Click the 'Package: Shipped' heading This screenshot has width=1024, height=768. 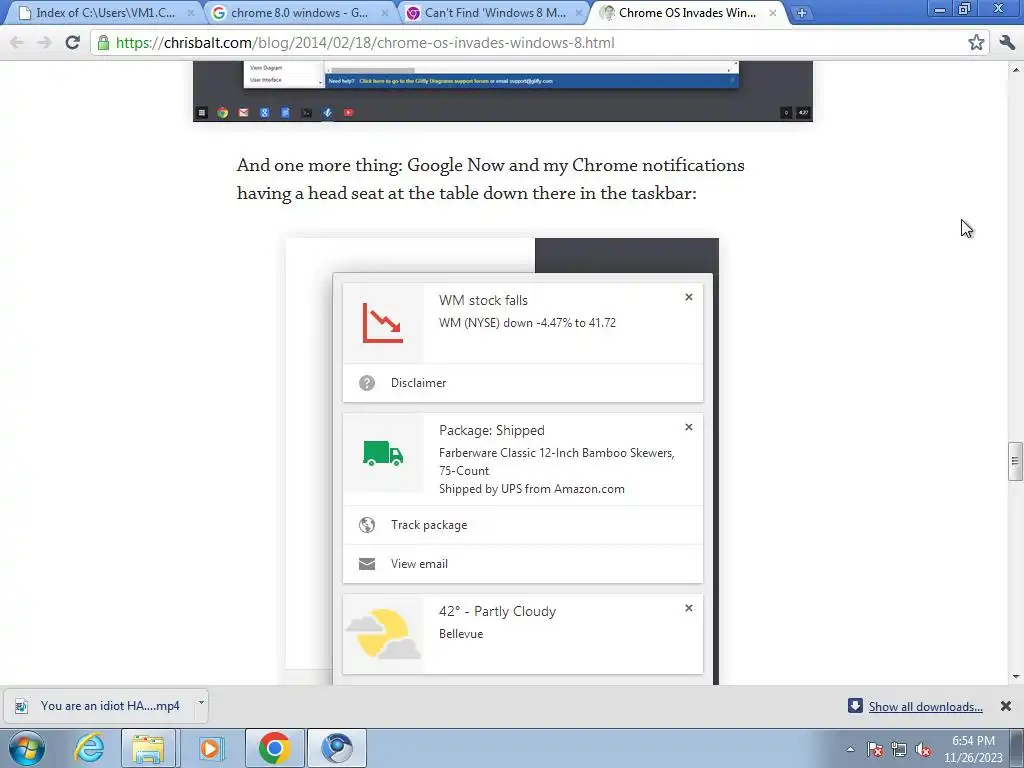click(492, 430)
